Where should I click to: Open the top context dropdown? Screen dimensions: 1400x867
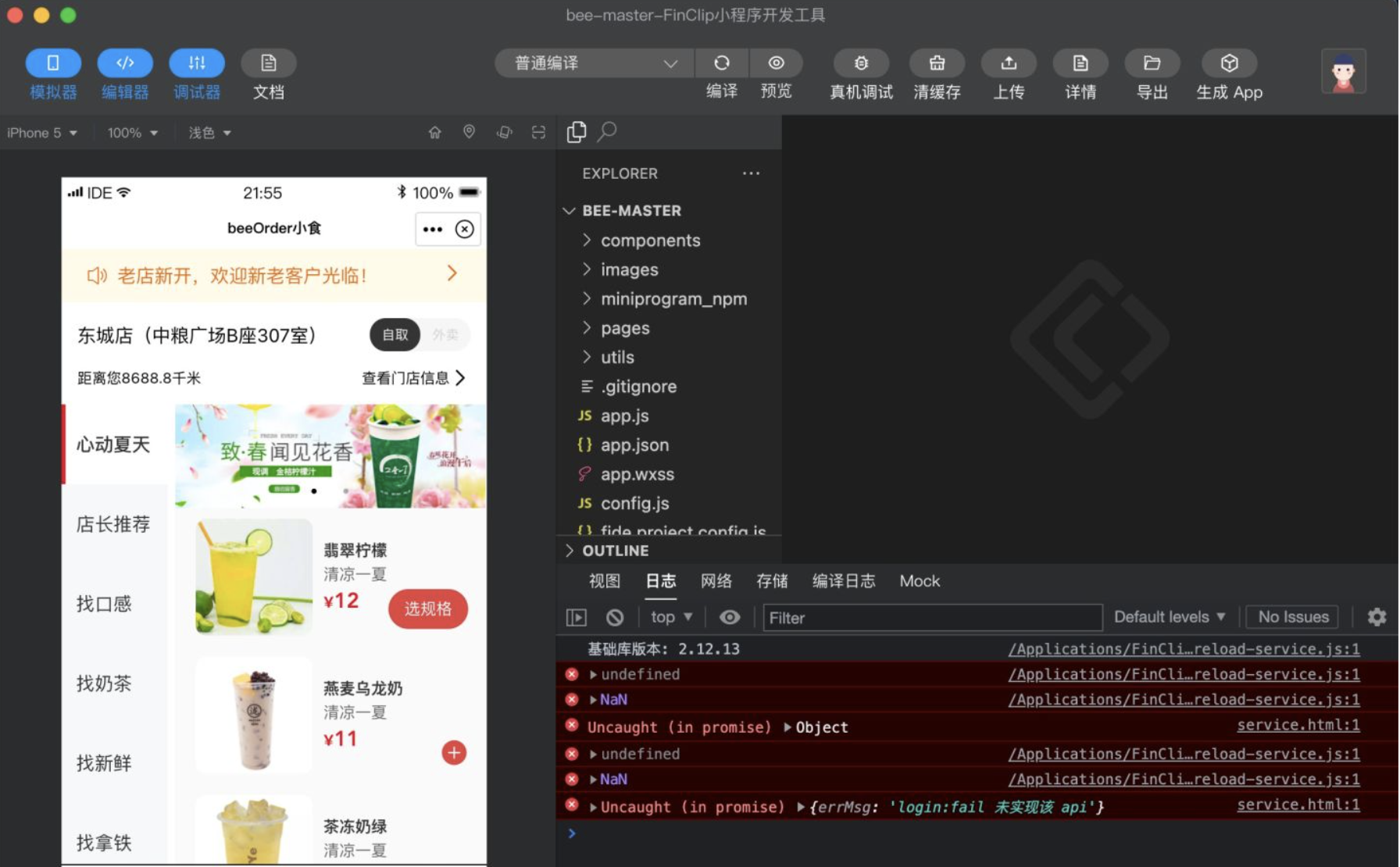pyautogui.click(x=672, y=617)
